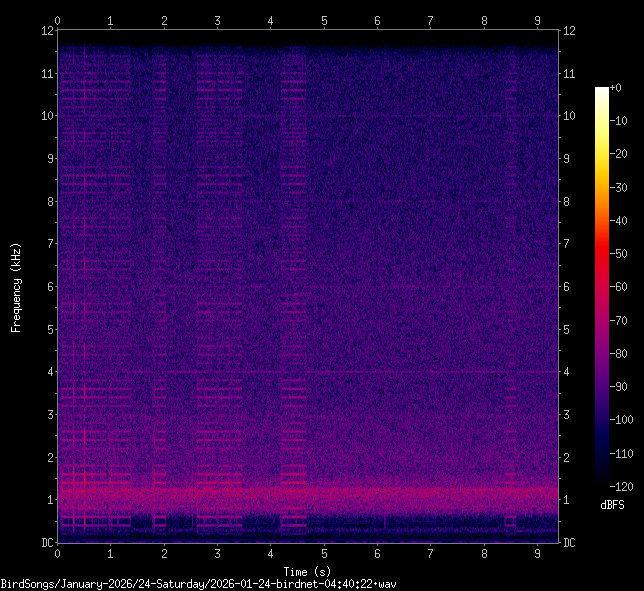This screenshot has width=644, height=591.
Task: Select the 2 second tick on the top time axis
Action: click(x=164, y=20)
